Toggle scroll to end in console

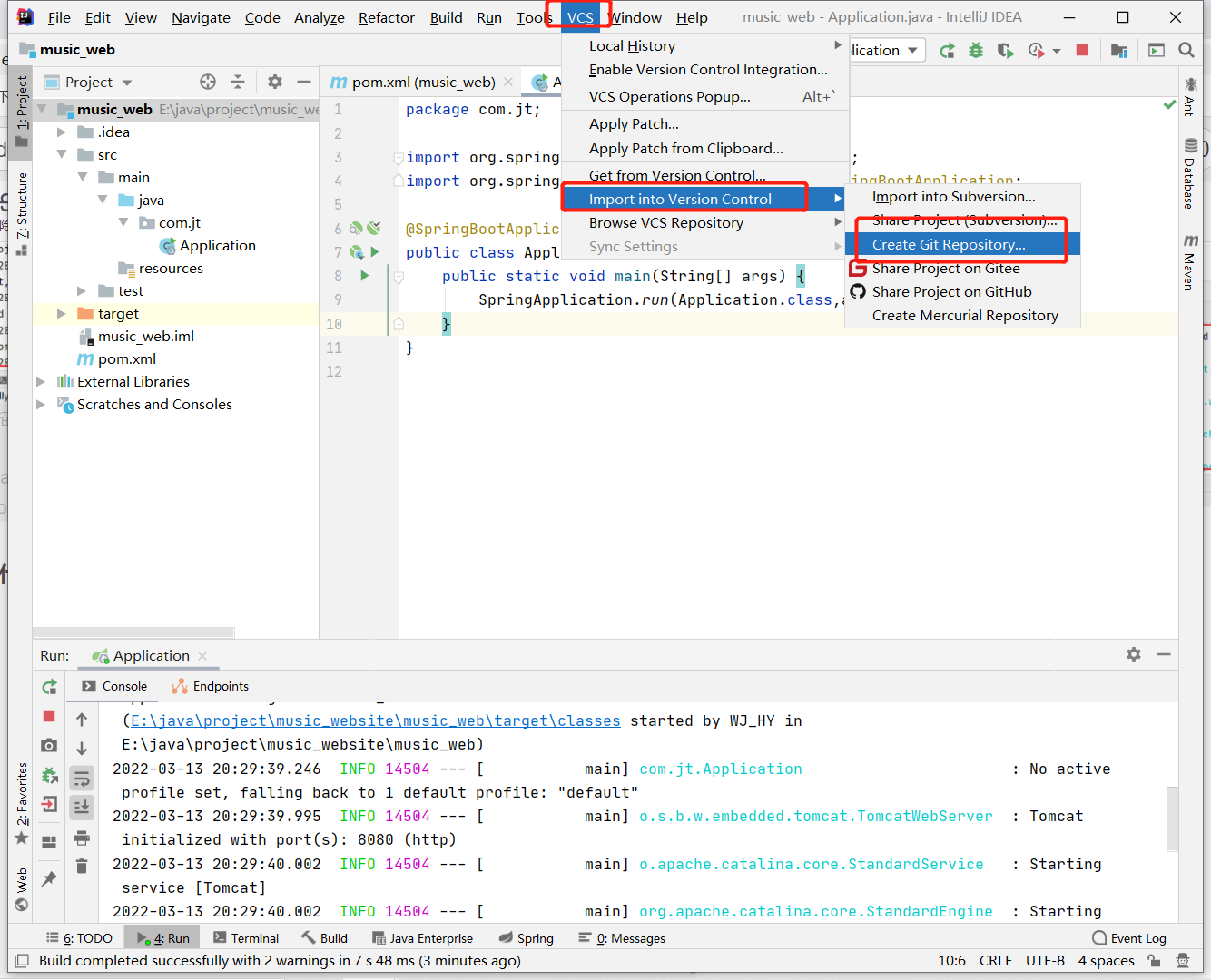tap(82, 807)
